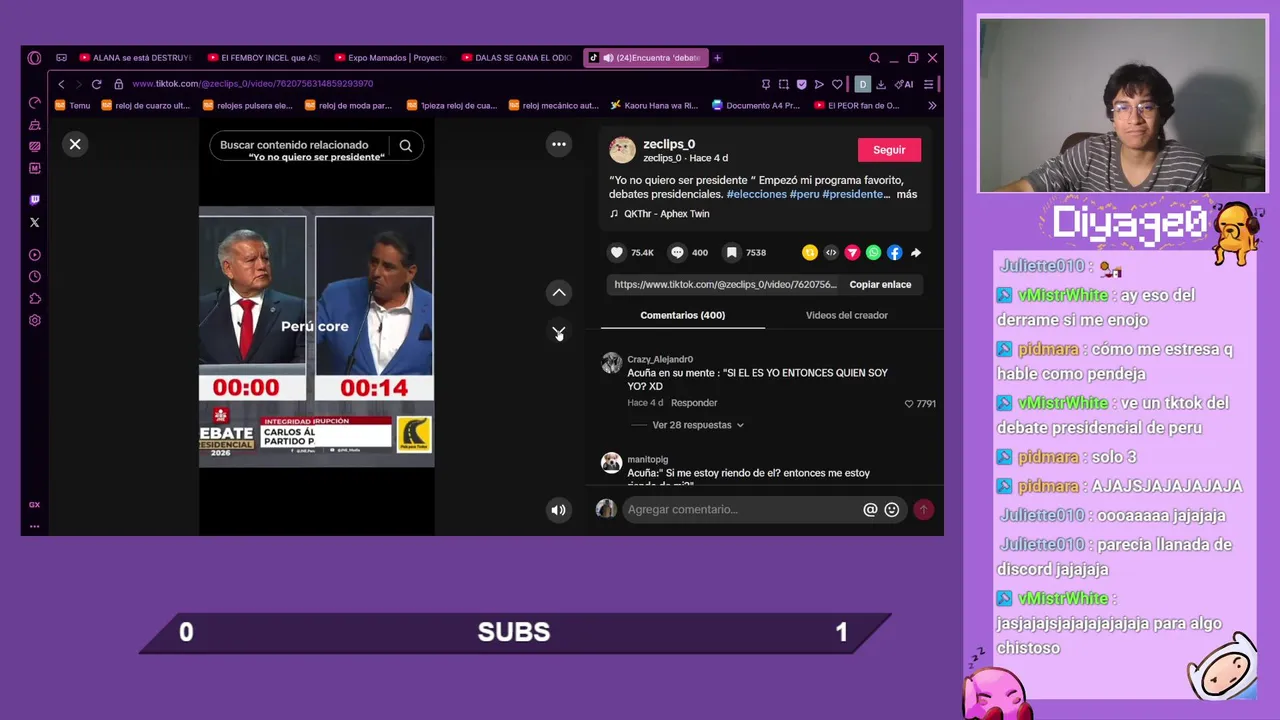This screenshot has height=720, width=1280.
Task: Open the El FEMBOY INCEL tab
Action: pyautogui.click(x=263, y=58)
